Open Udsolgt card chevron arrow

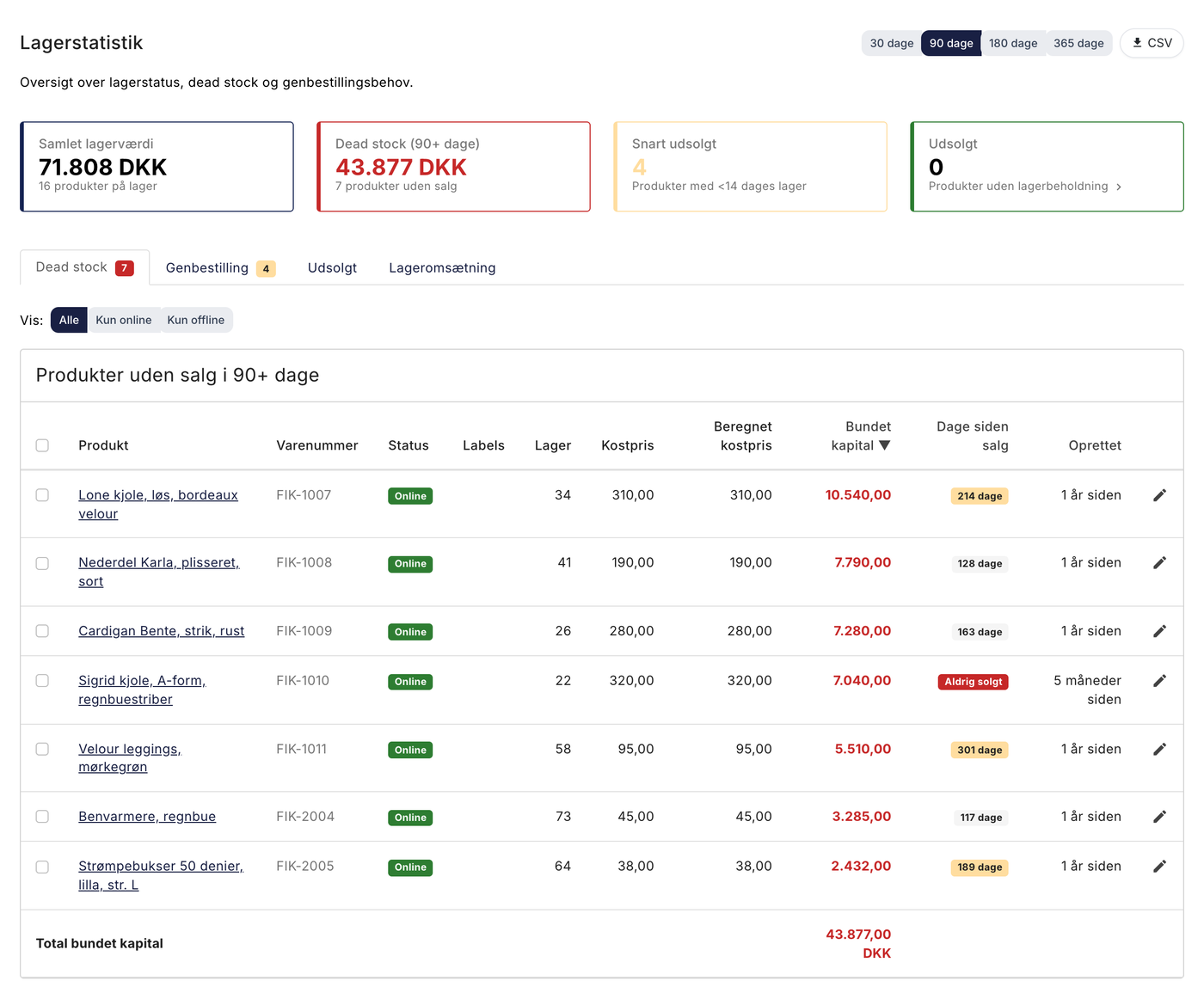[x=1118, y=187]
